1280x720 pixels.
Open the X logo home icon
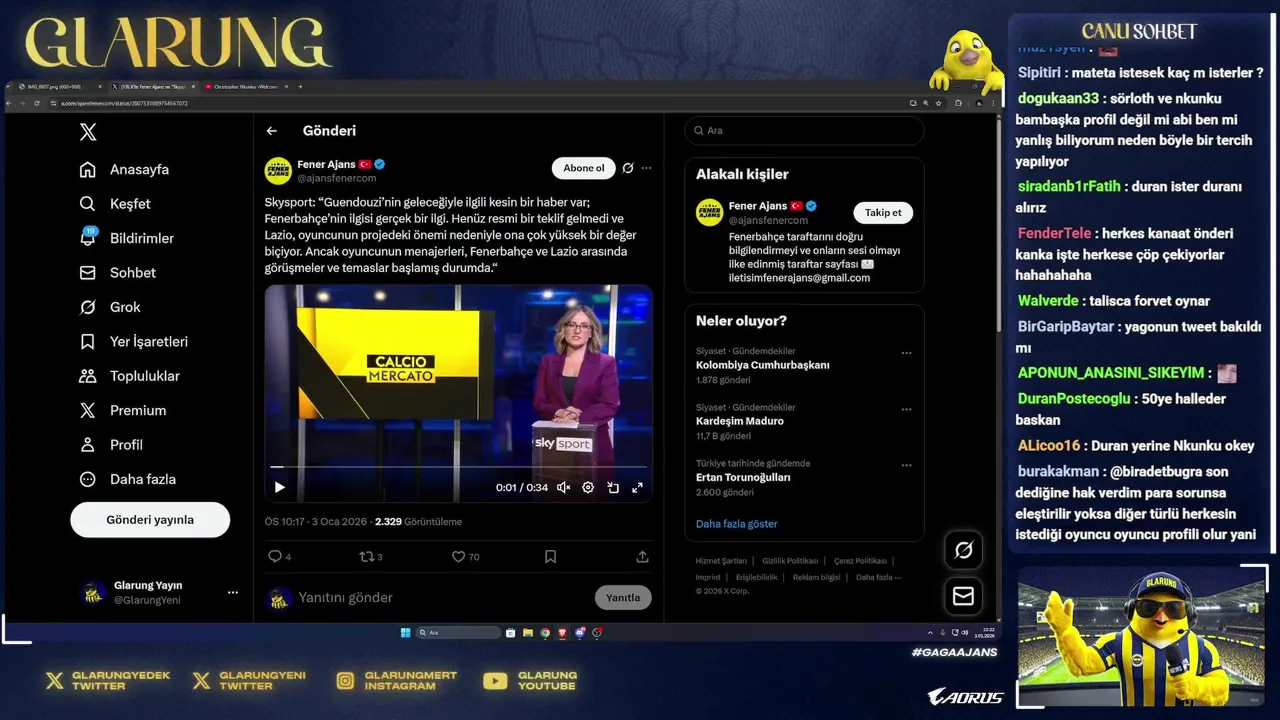click(x=88, y=131)
